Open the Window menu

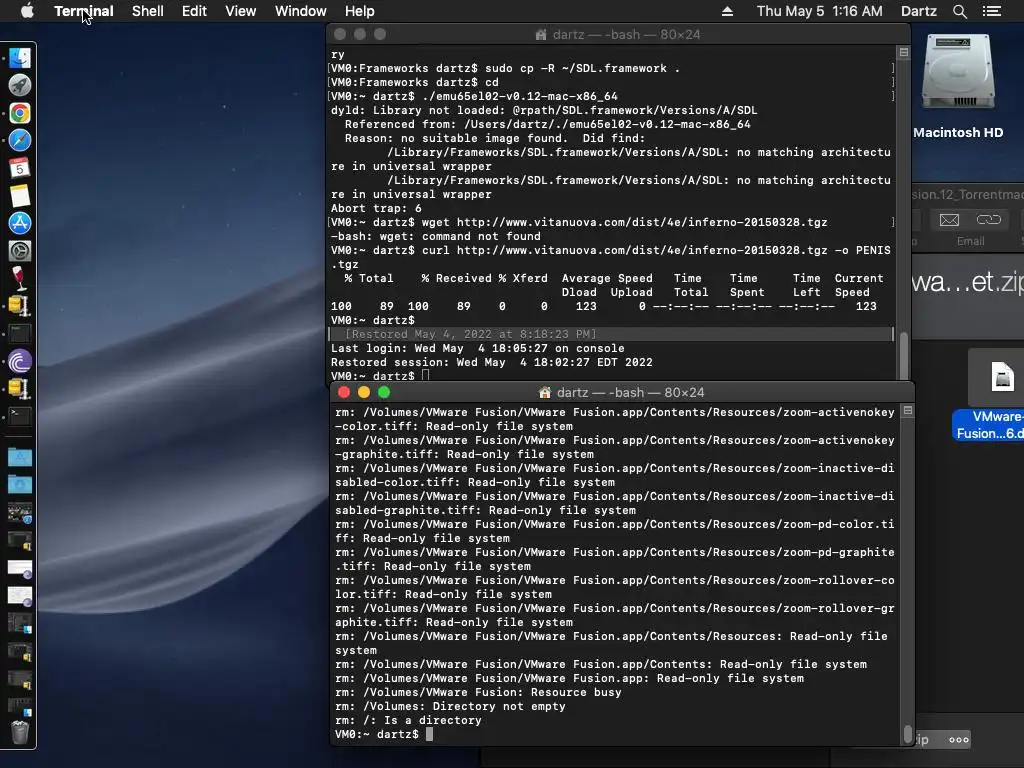click(300, 11)
